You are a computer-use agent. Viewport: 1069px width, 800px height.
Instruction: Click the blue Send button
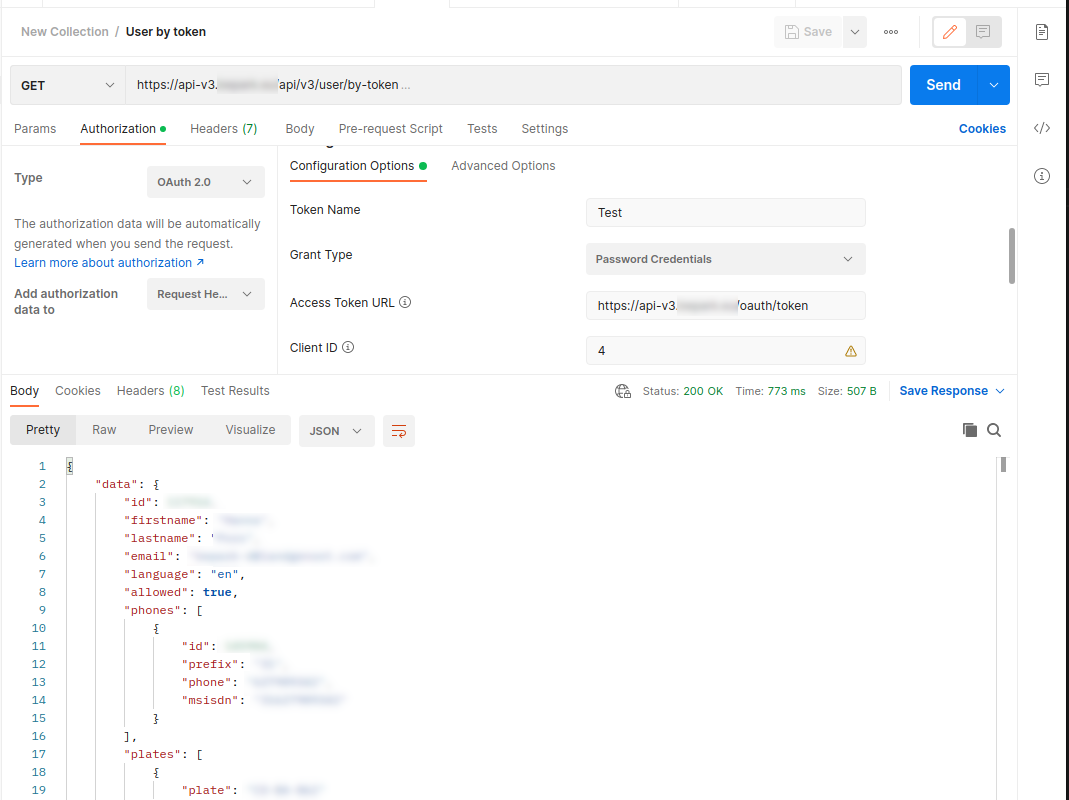point(943,85)
